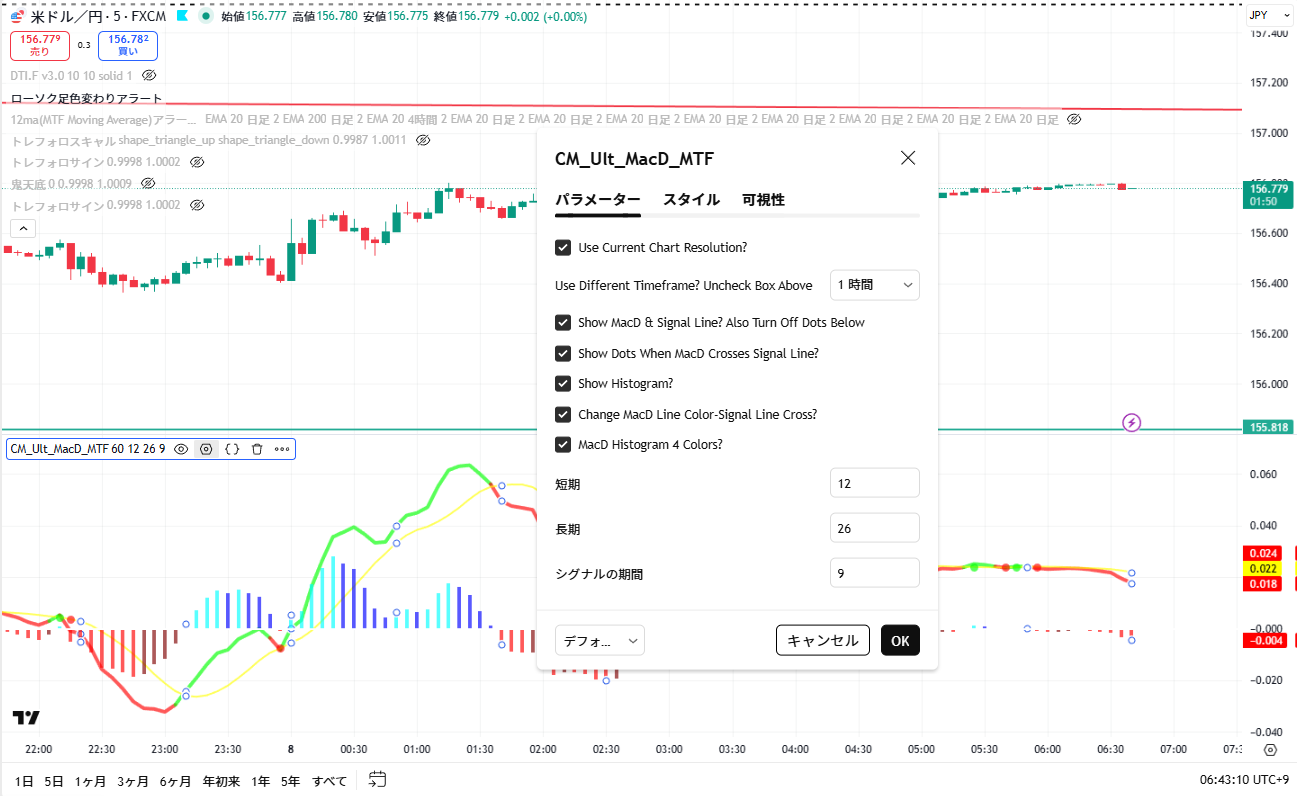Click the lightning bolt icon on chart
The height and width of the screenshot is (796, 1297).
[1132, 423]
